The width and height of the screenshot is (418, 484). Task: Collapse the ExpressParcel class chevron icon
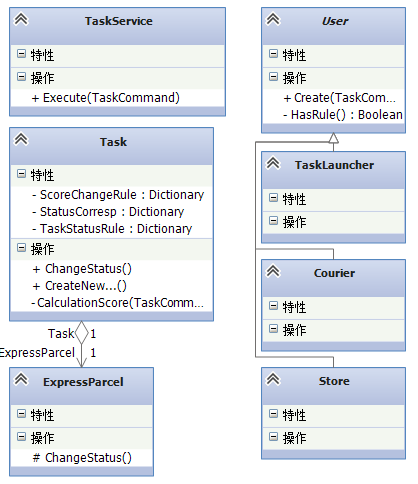pyautogui.click(x=21, y=379)
